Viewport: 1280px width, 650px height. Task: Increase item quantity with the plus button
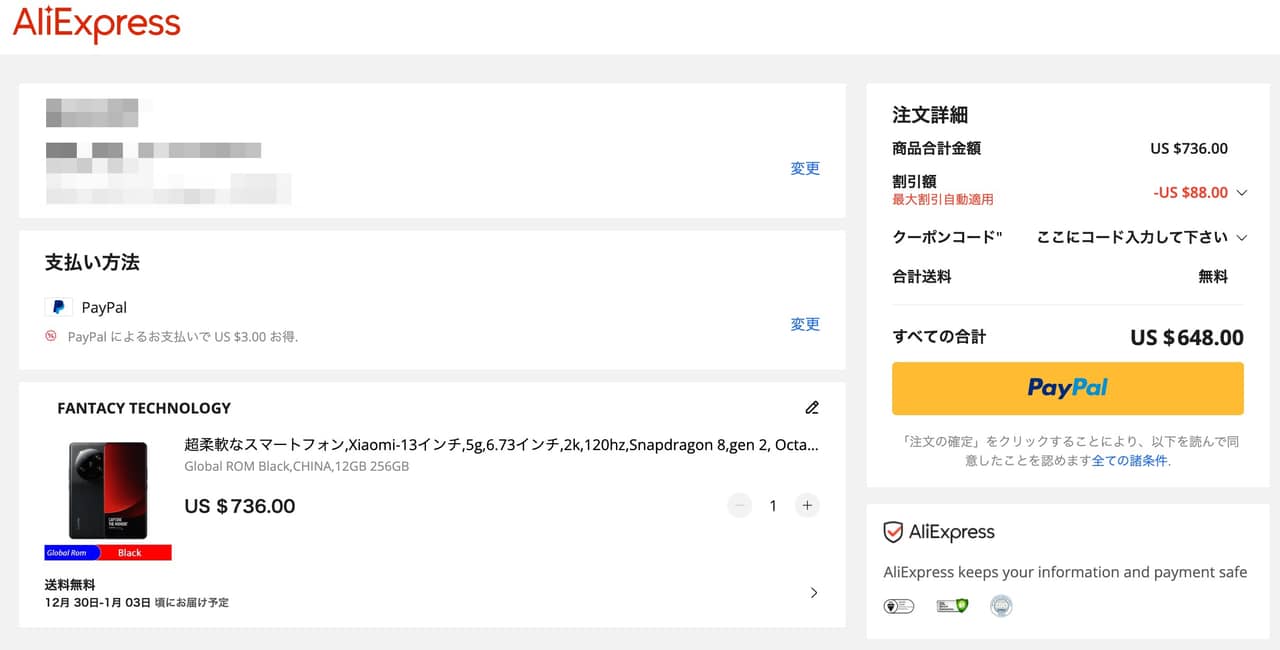click(x=807, y=506)
